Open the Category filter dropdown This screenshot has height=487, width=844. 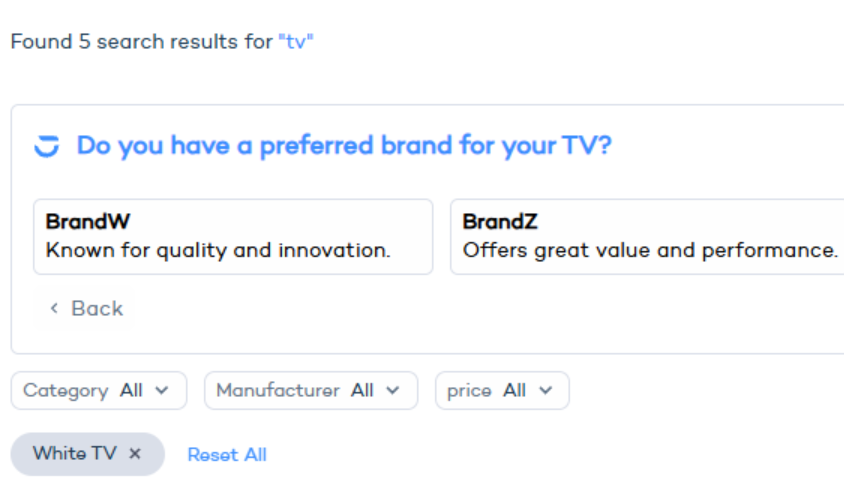(98, 391)
